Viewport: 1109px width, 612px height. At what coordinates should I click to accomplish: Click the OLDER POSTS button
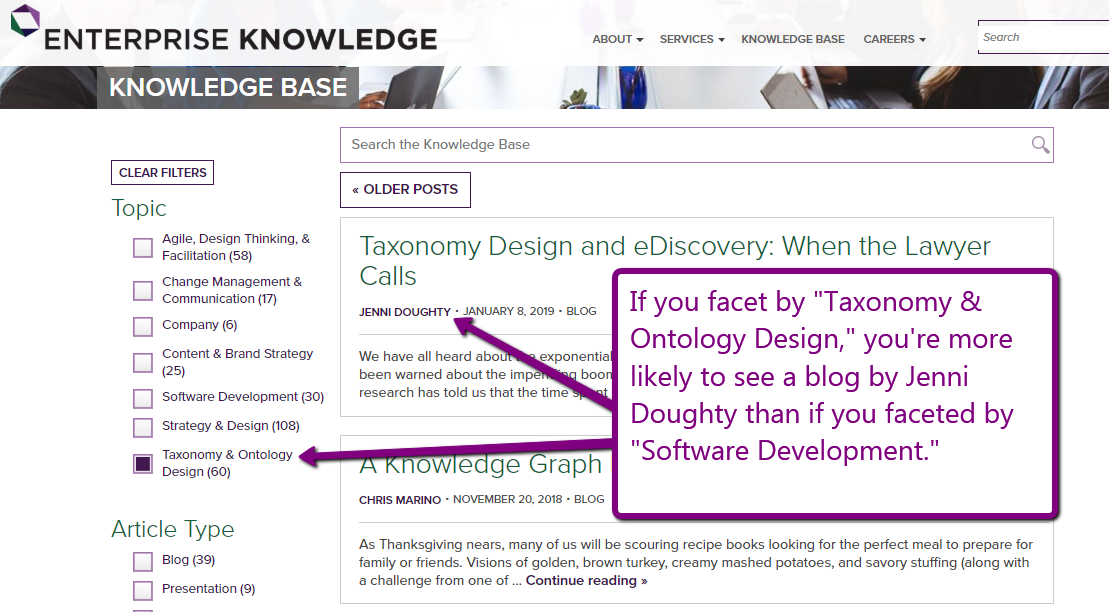(x=405, y=190)
